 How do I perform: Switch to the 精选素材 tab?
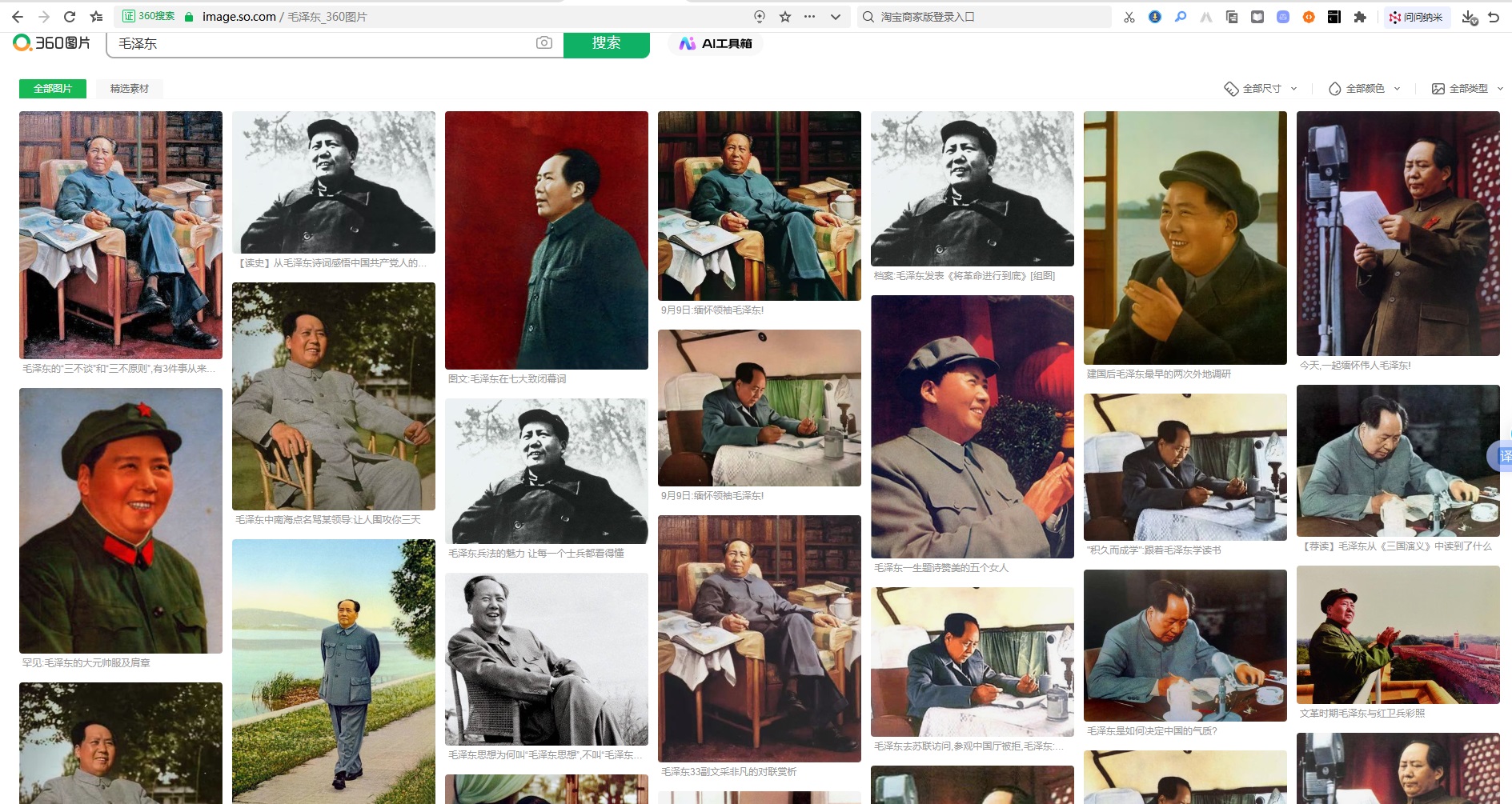coord(130,89)
